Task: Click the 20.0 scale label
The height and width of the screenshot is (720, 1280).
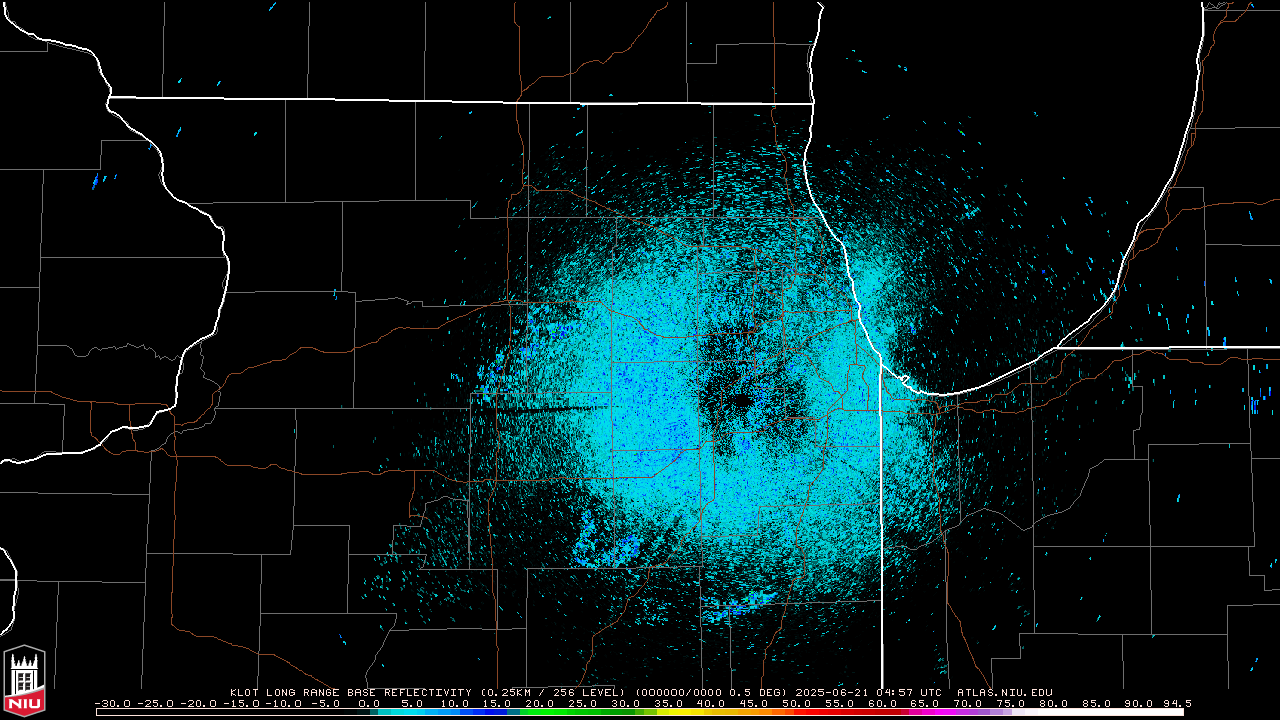Action: [x=539, y=703]
